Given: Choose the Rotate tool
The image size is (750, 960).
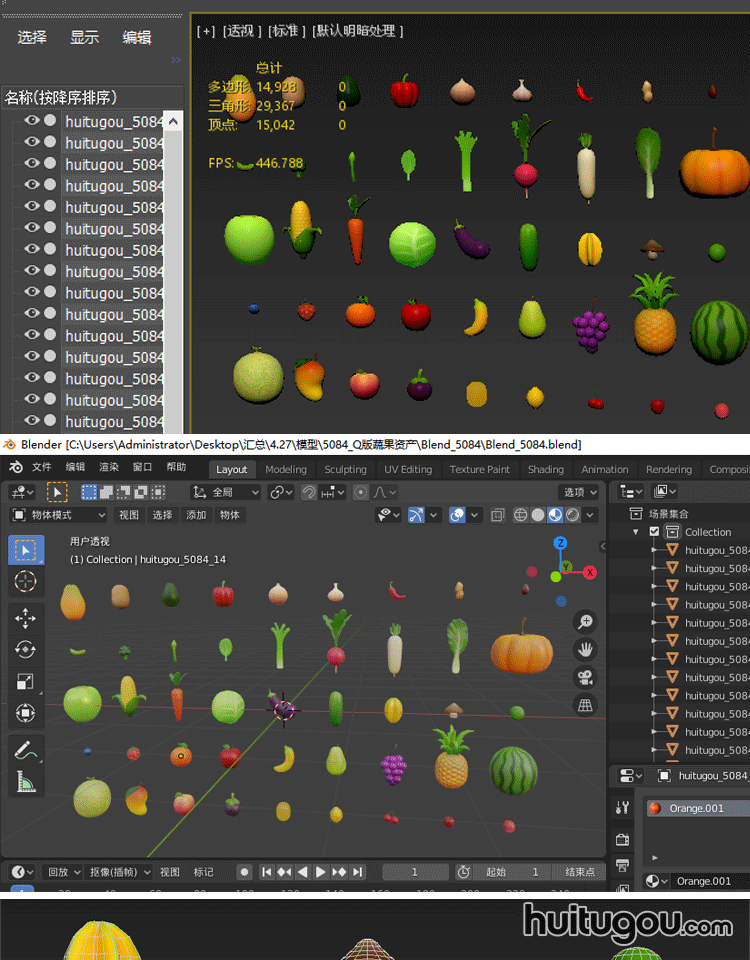Looking at the screenshot, I should (26, 650).
